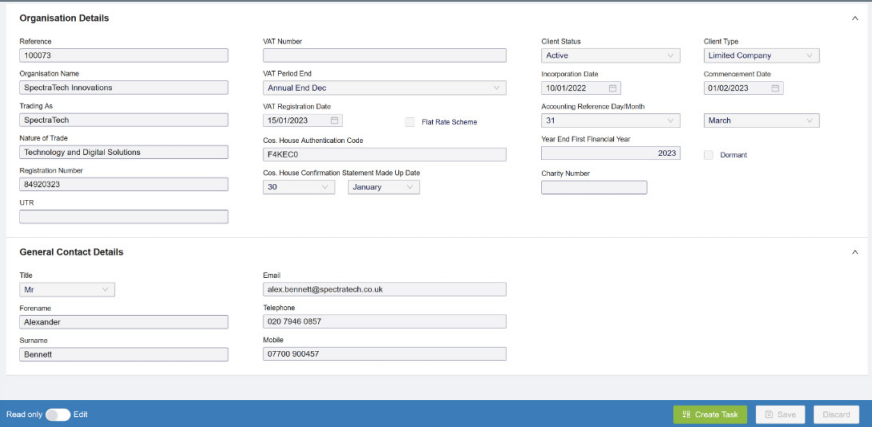This screenshot has width=872, height=427.
Task: Enable the Flat Rate Scheme checkbox
Action: [410, 122]
